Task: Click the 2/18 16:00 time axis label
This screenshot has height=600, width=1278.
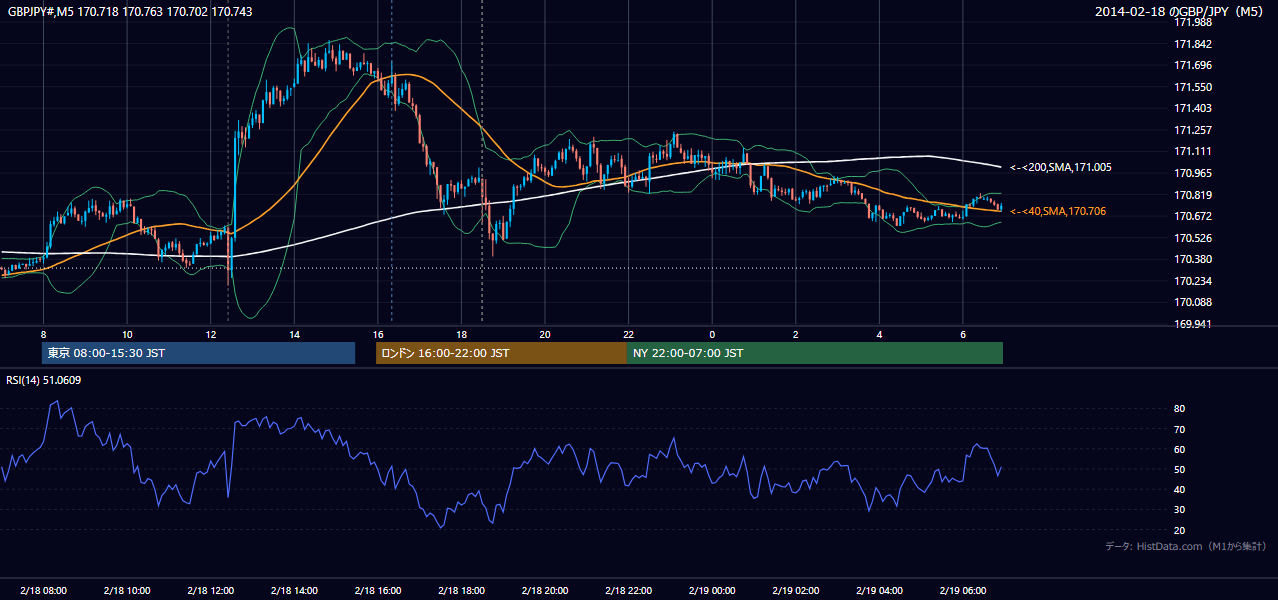Action: 378,591
